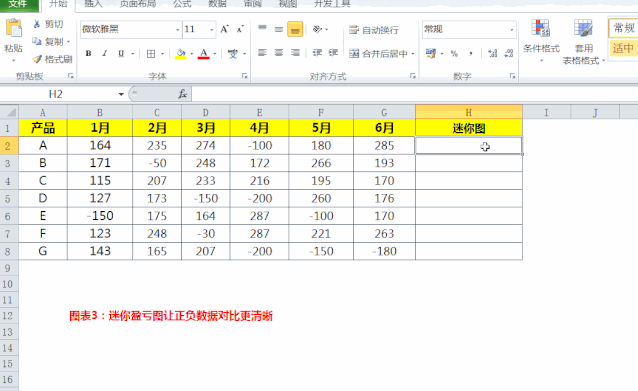Toggle bottom align (highlighted)
This screenshot has height=391, width=638.
[x=295, y=29]
